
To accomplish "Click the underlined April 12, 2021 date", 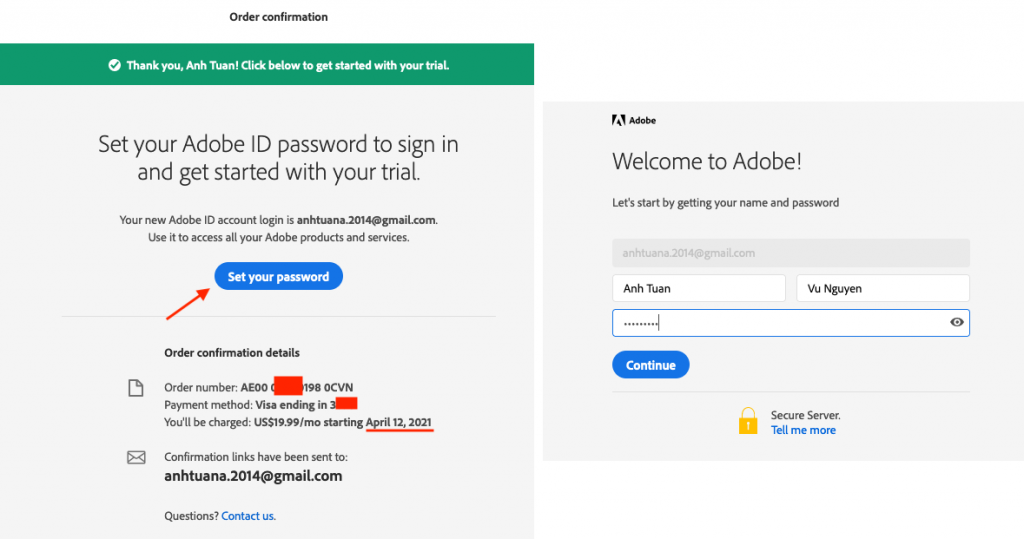I will coord(398,423).
